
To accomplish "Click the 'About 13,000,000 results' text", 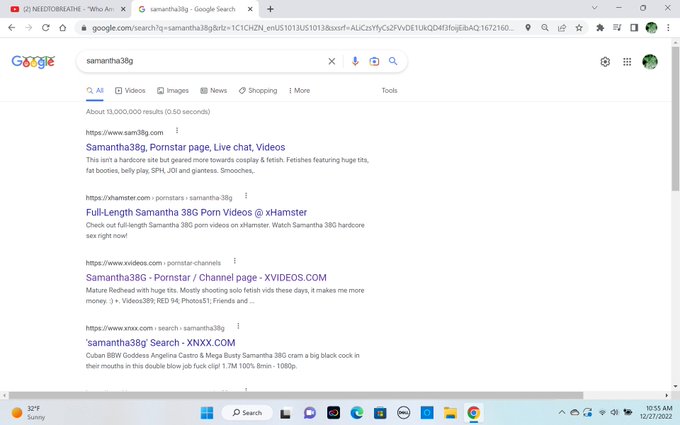I will tap(148, 112).
